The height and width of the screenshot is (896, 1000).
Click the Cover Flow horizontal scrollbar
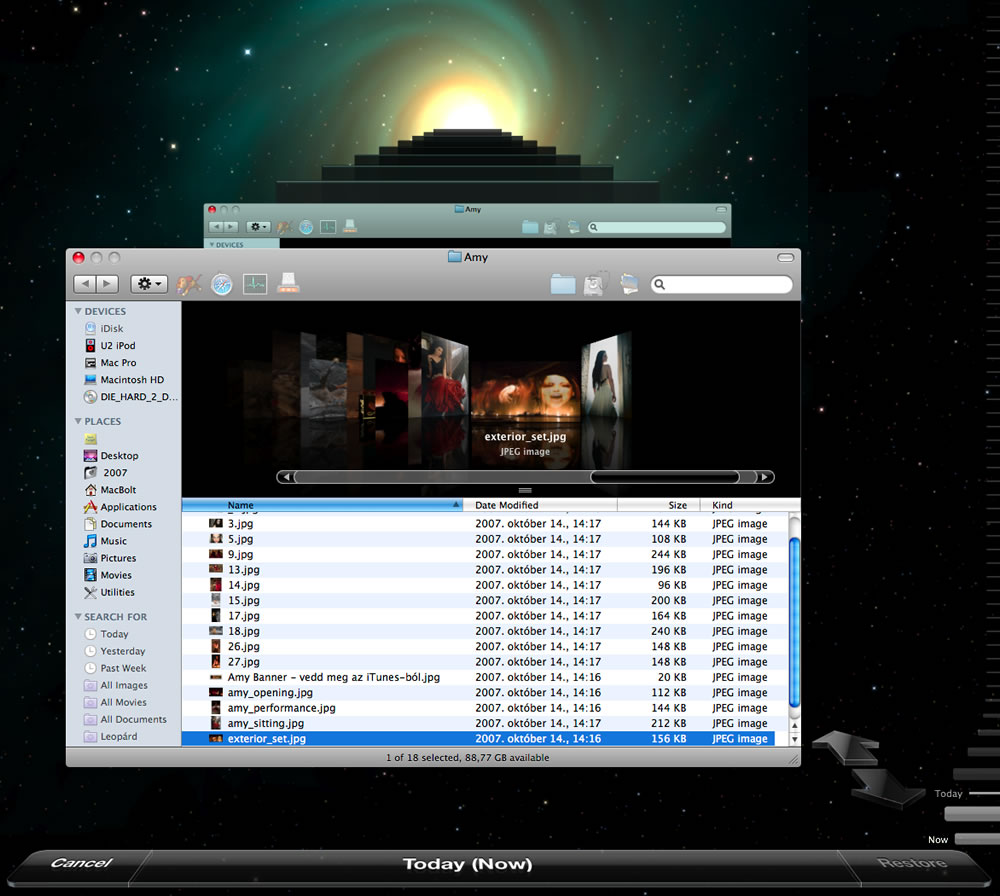[x=525, y=477]
